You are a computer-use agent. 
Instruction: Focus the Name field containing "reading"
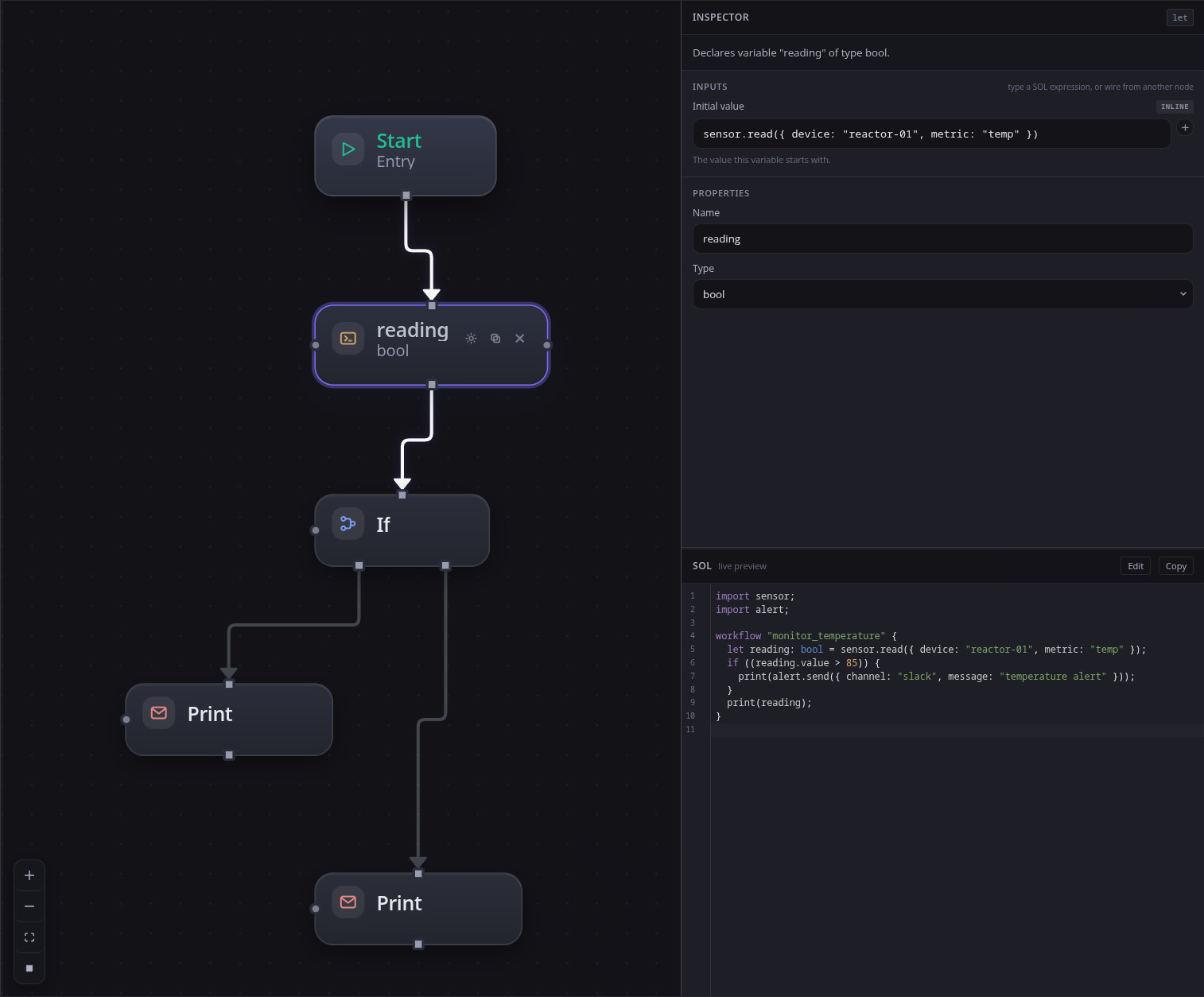pyautogui.click(x=943, y=239)
